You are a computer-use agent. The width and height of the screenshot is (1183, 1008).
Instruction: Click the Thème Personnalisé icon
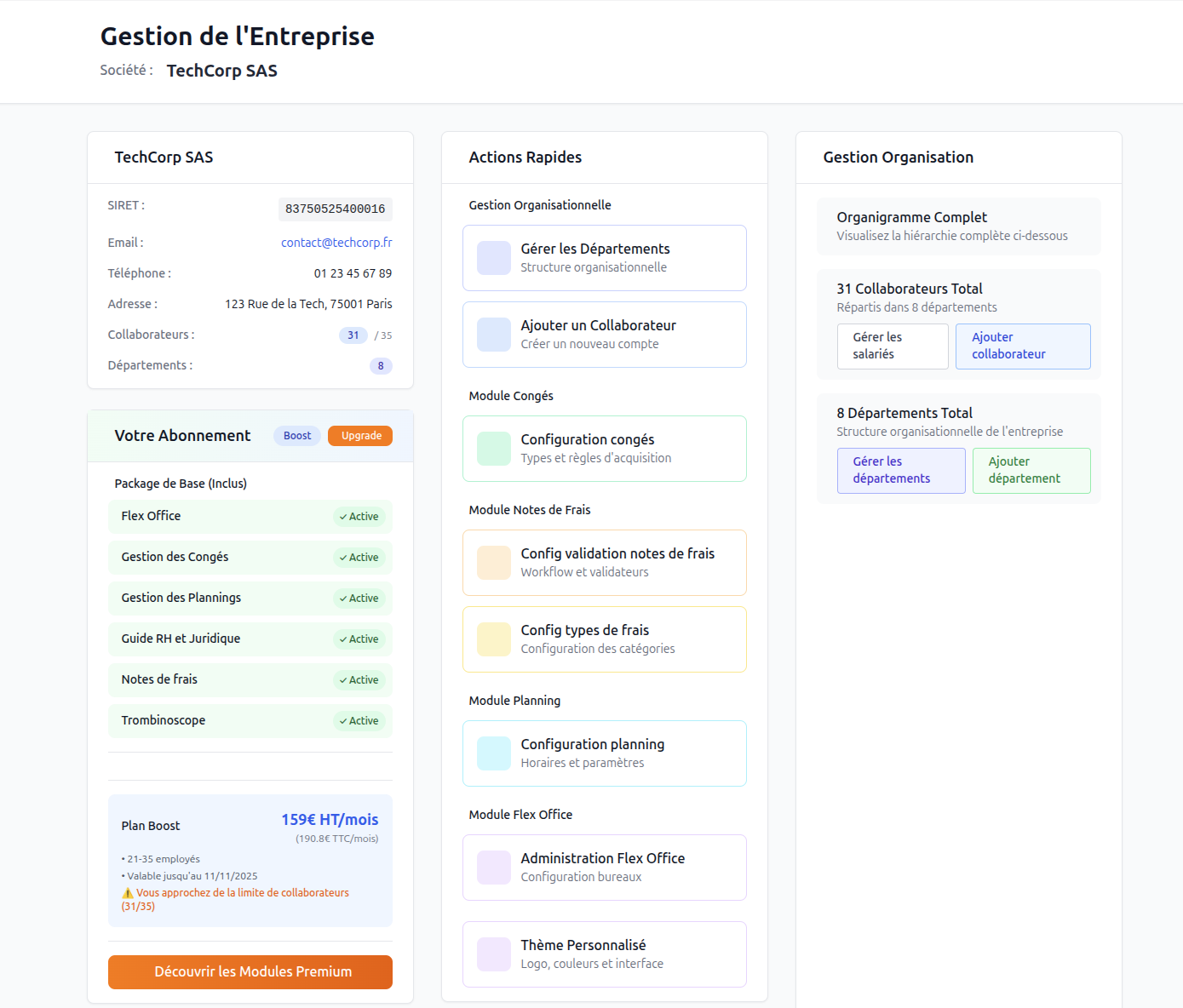493,954
